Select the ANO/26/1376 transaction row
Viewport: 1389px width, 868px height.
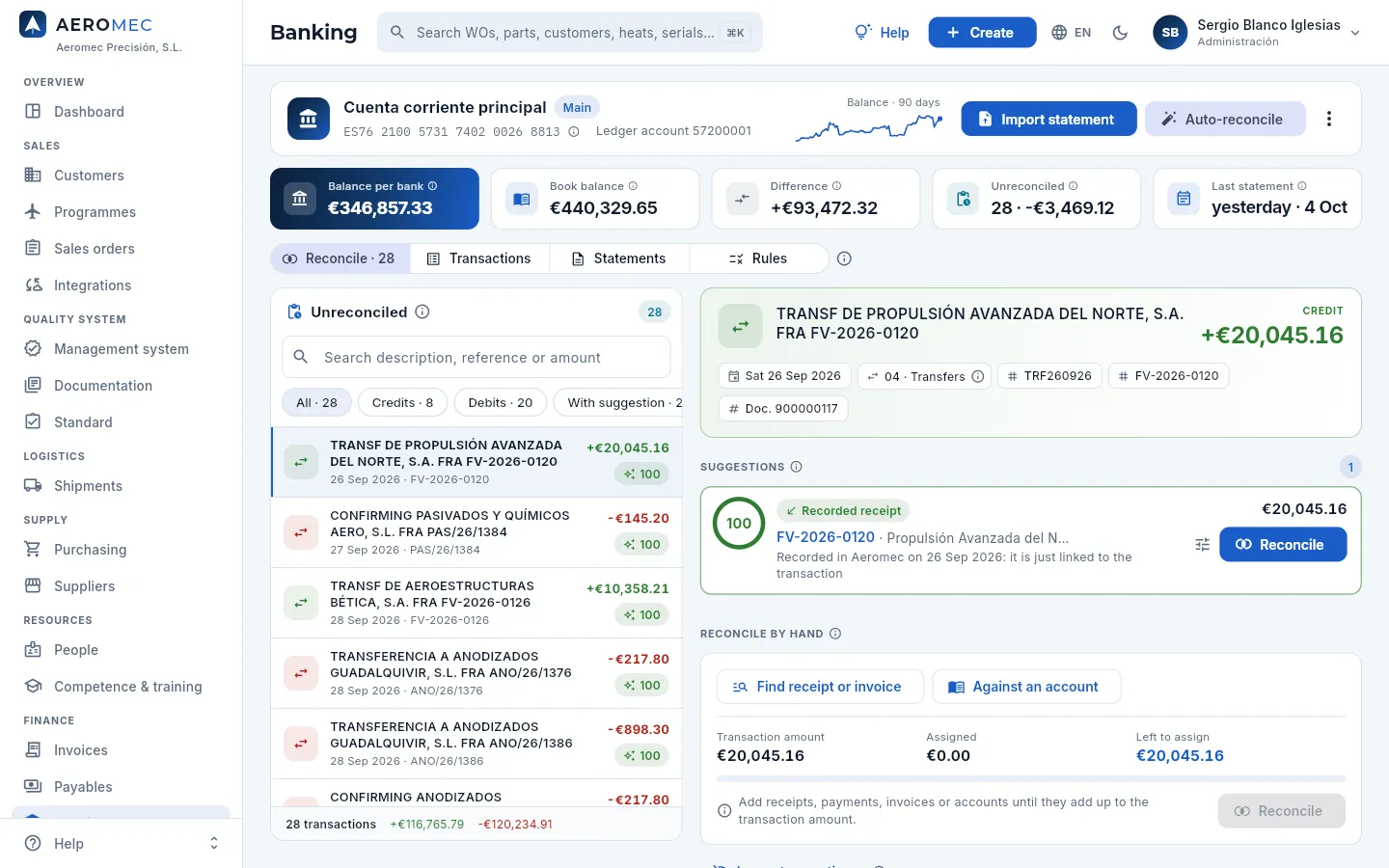477,673
